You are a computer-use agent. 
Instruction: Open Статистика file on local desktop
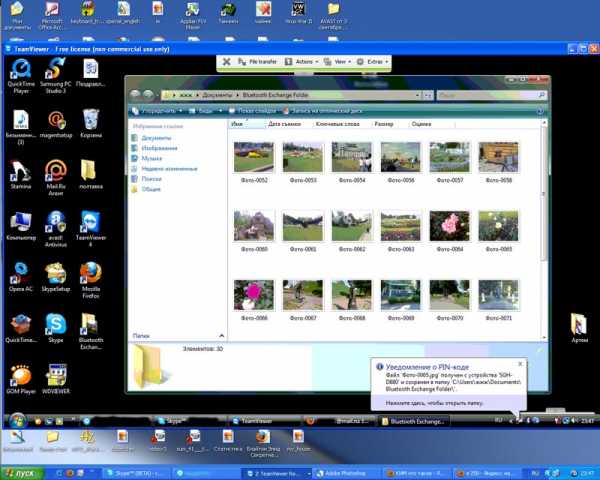tap(228, 441)
